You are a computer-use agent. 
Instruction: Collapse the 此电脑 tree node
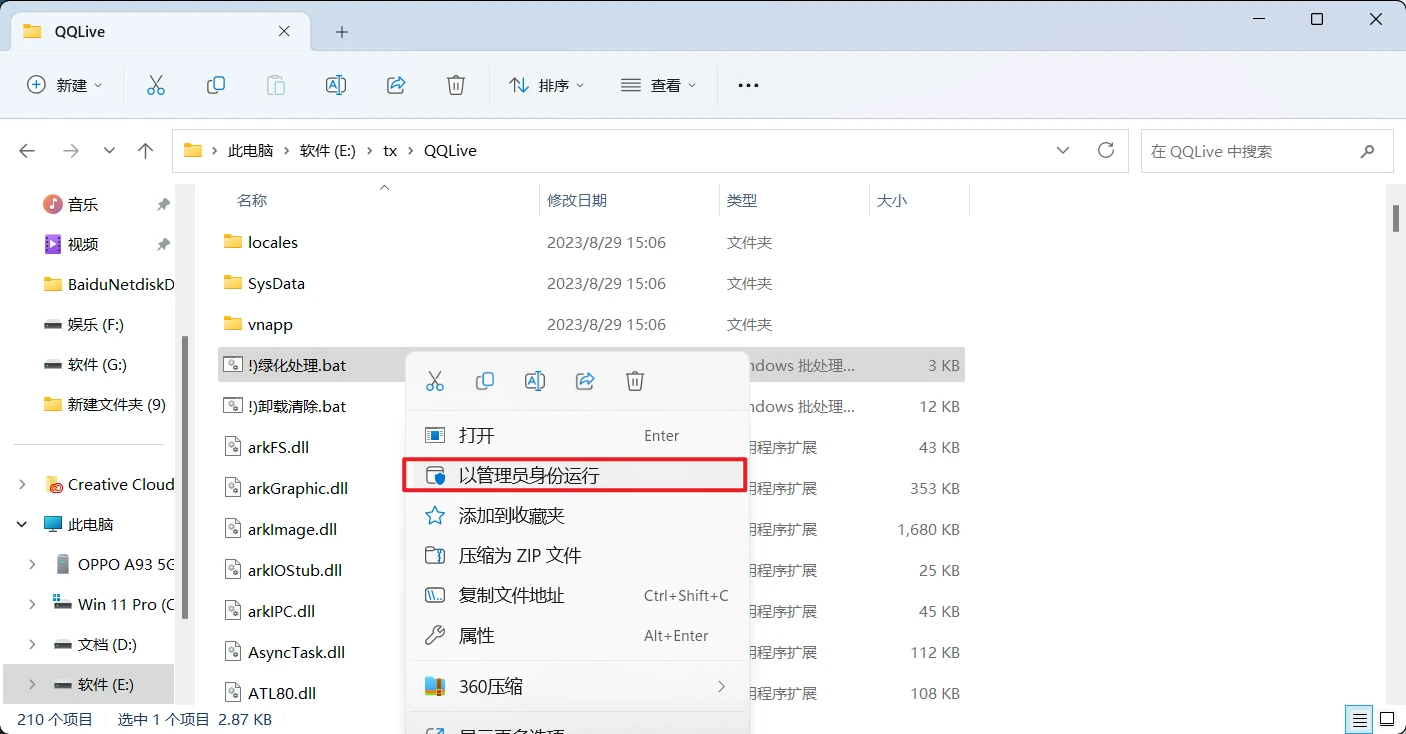(x=23, y=525)
